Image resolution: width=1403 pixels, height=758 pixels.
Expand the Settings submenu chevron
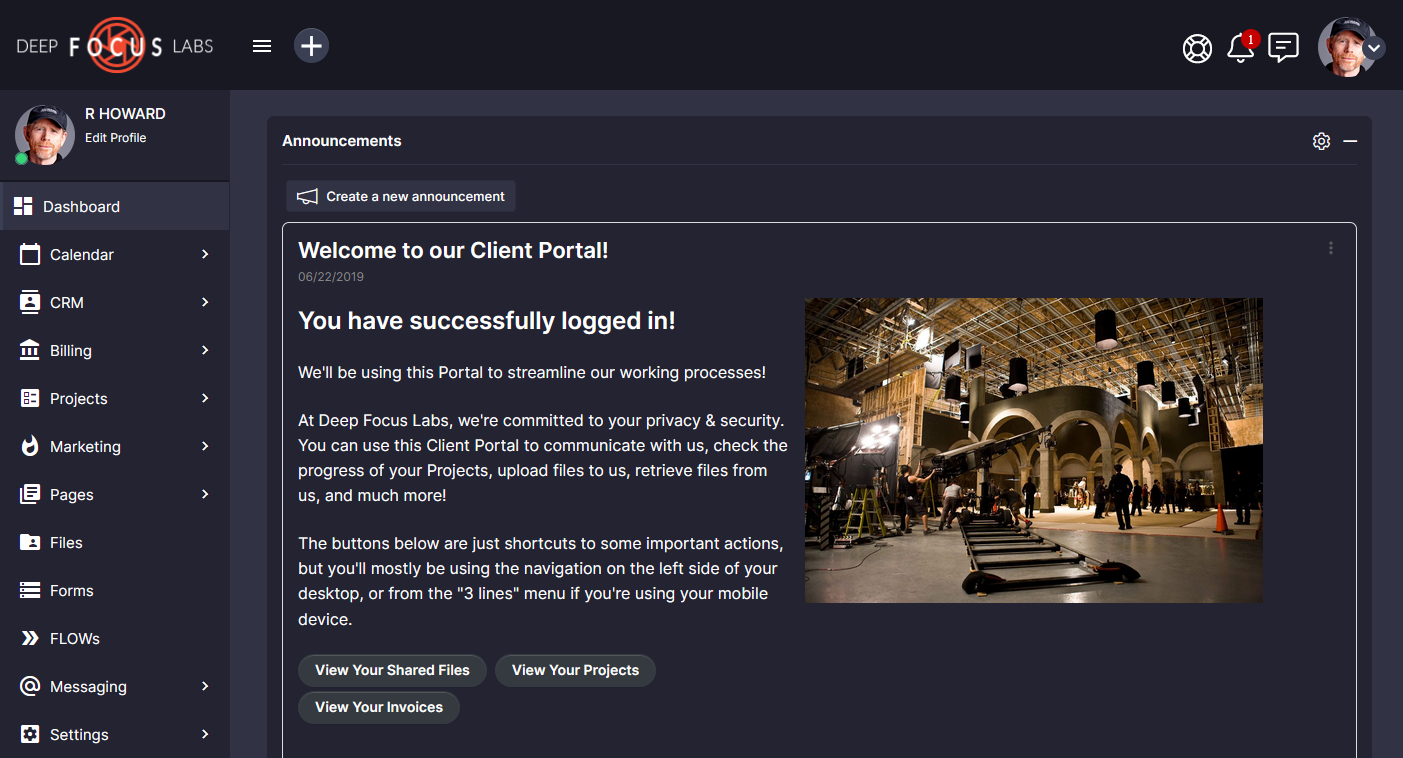tap(205, 734)
